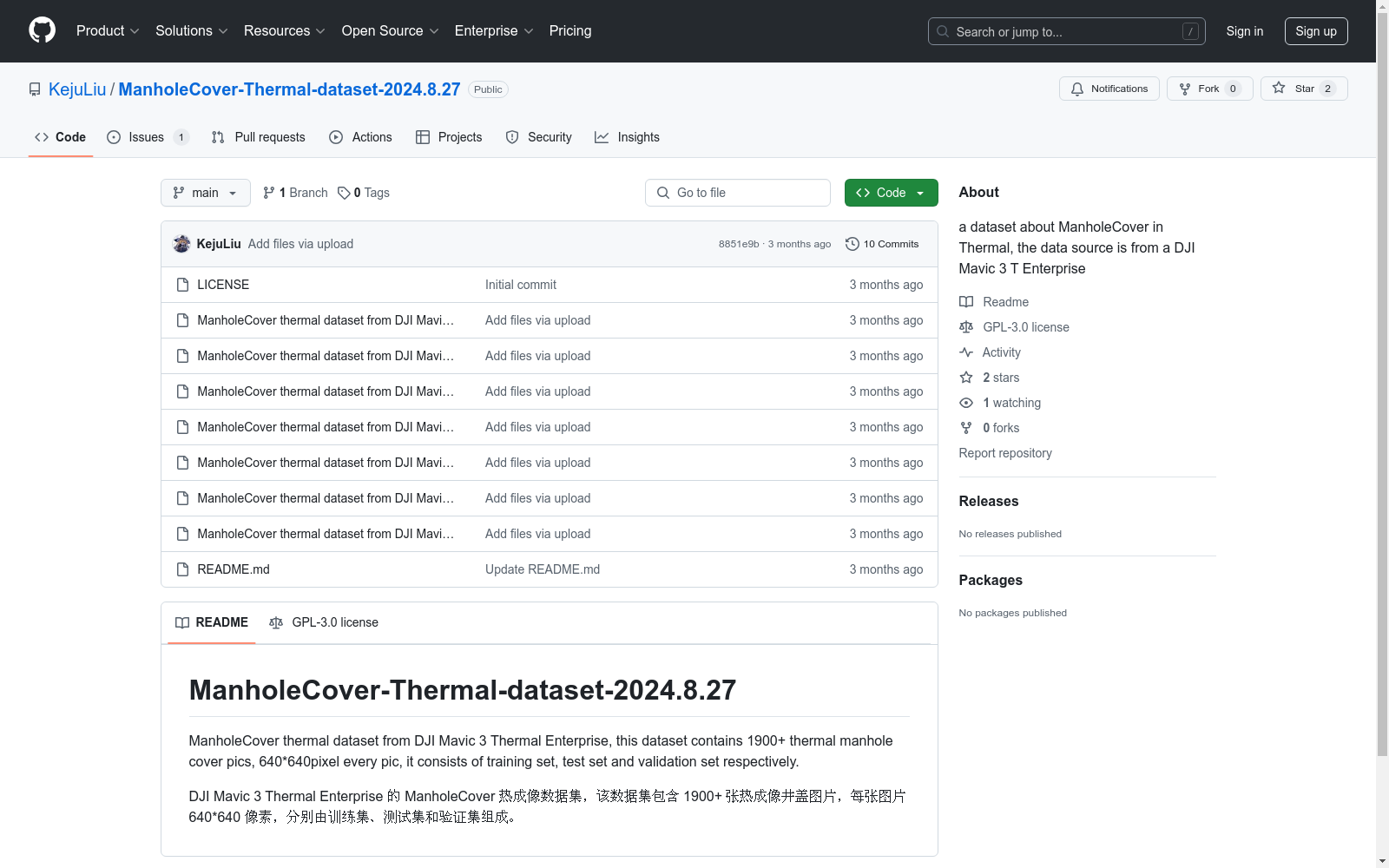Open the Security tab

point(539,137)
